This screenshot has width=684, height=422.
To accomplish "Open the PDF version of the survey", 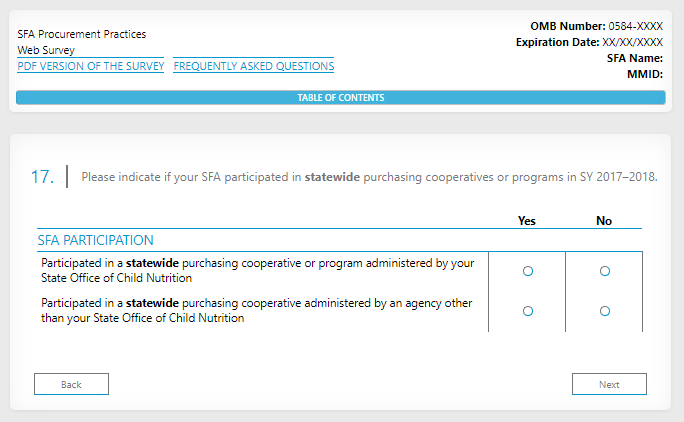I will tap(90, 66).
